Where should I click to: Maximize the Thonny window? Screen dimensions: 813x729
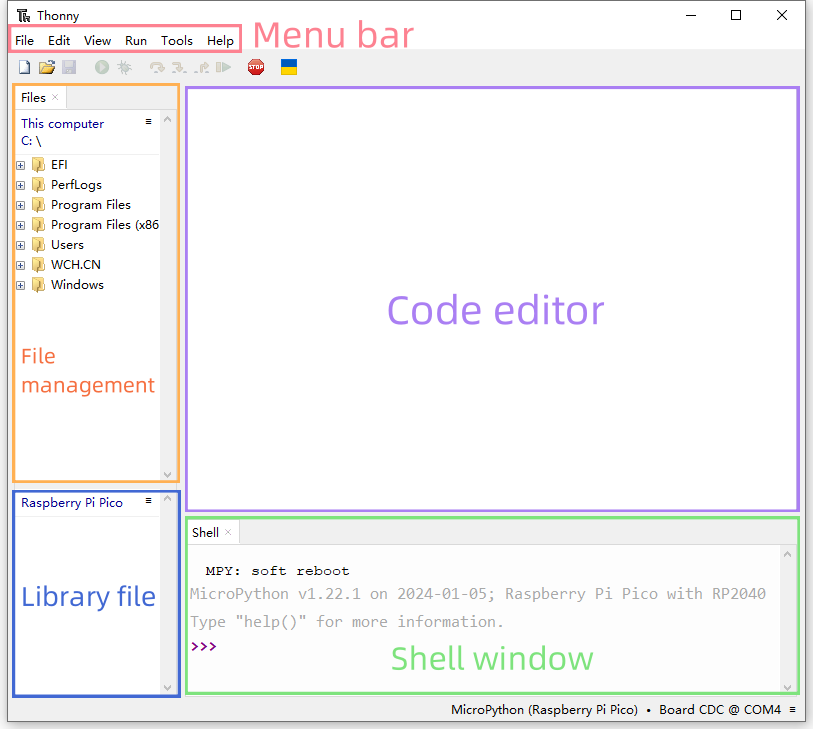[x=736, y=16]
